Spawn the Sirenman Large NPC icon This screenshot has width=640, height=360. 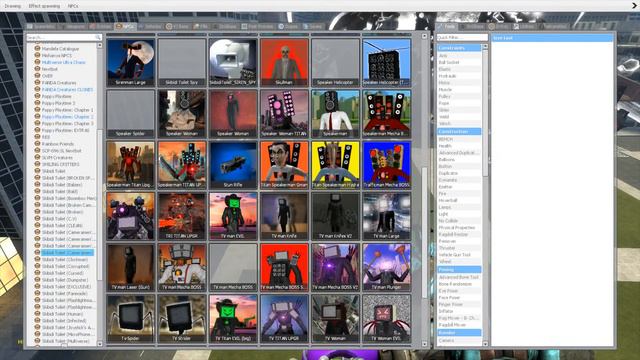(x=131, y=62)
